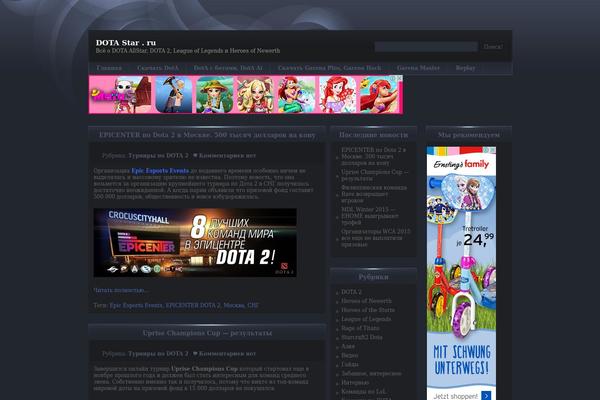This screenshot has width=600, height=400.
Task: Open the Garena Master menu item
Action: tap(418, 68)
